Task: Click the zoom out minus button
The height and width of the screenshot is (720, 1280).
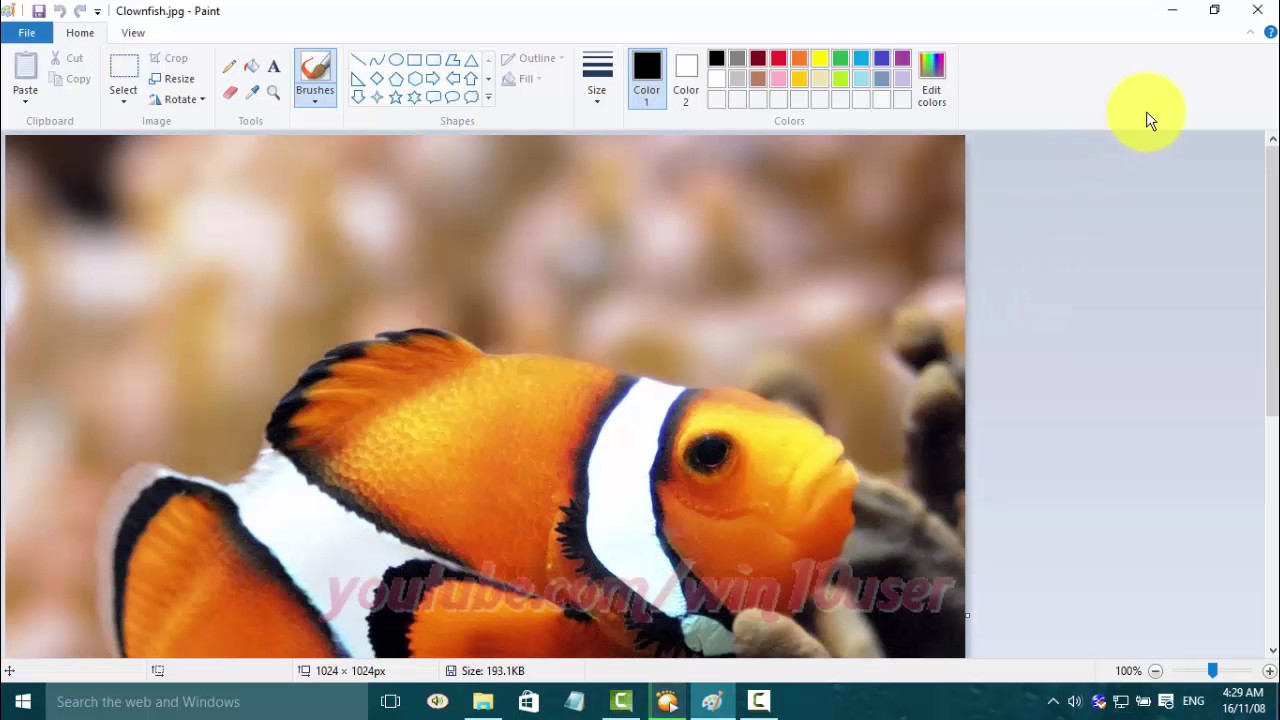Action: [x=1155, y=671]
